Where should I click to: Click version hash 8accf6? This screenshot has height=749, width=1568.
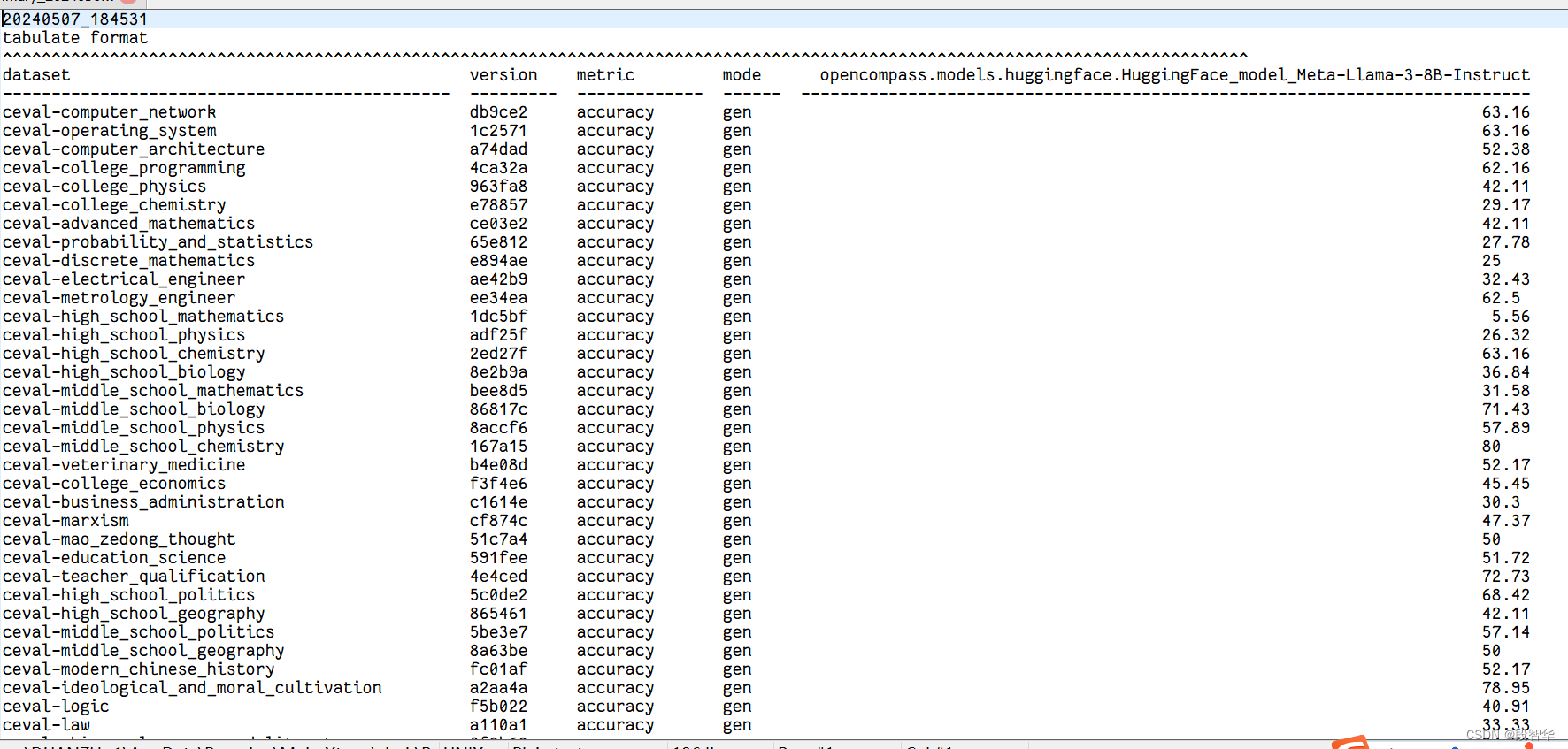coord(498,428)
